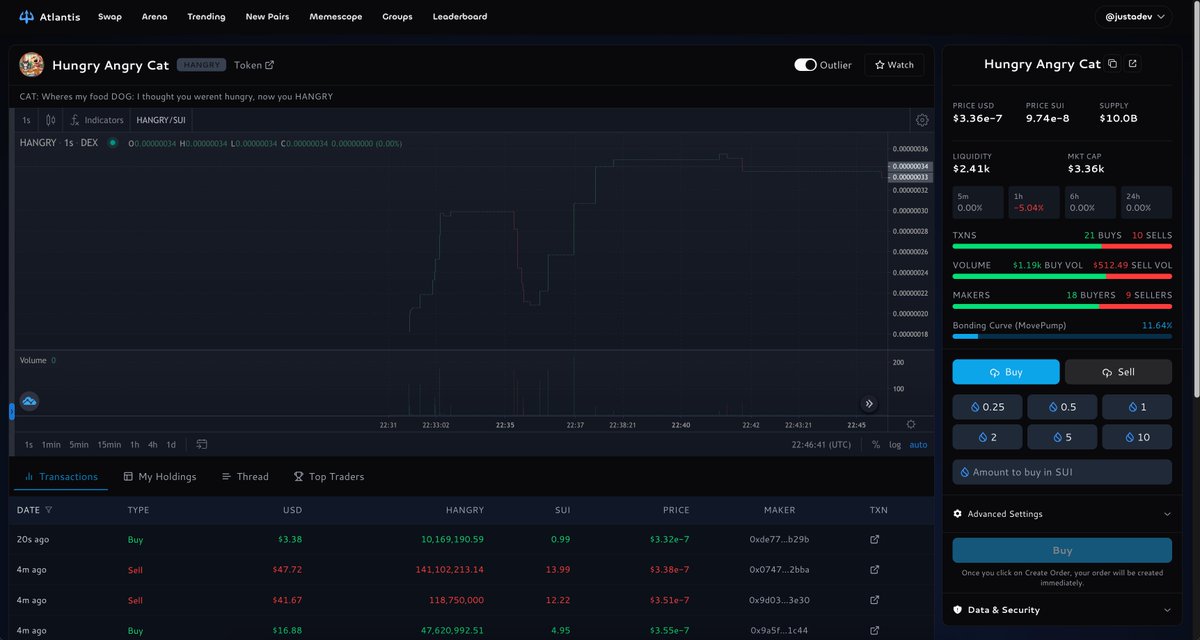Open chart settings gear icon
This screenshot has width=1200, height=640.
click(x=922, y=120)
